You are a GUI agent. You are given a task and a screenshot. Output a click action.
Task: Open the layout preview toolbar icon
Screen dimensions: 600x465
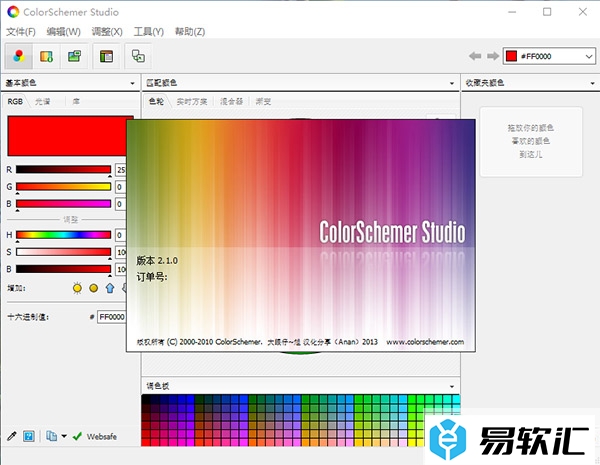106,56
